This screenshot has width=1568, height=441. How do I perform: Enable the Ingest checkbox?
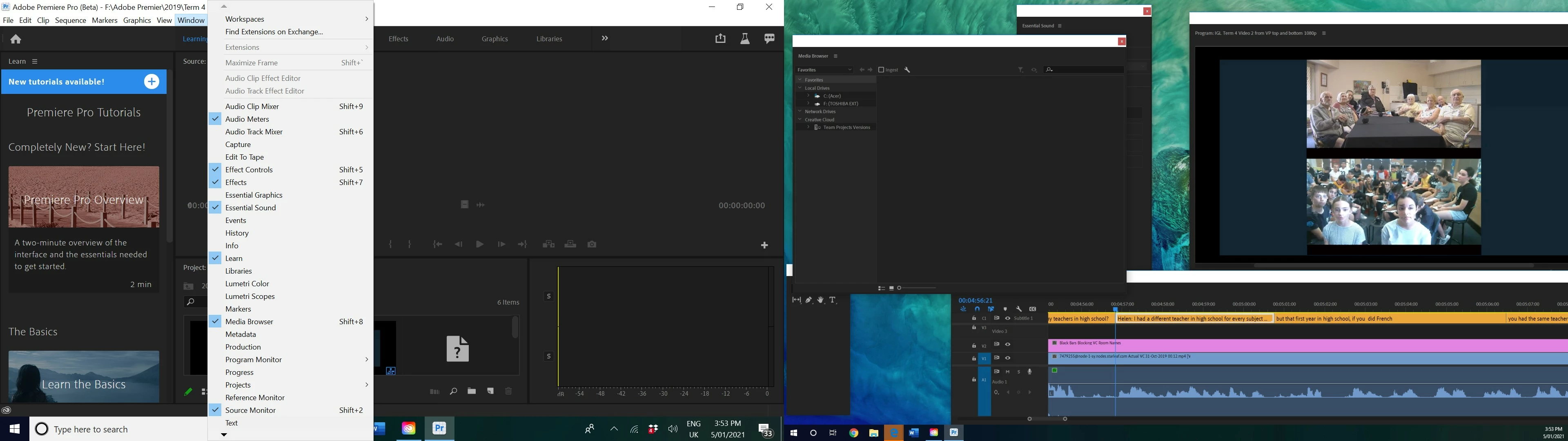tap(881, 70)
